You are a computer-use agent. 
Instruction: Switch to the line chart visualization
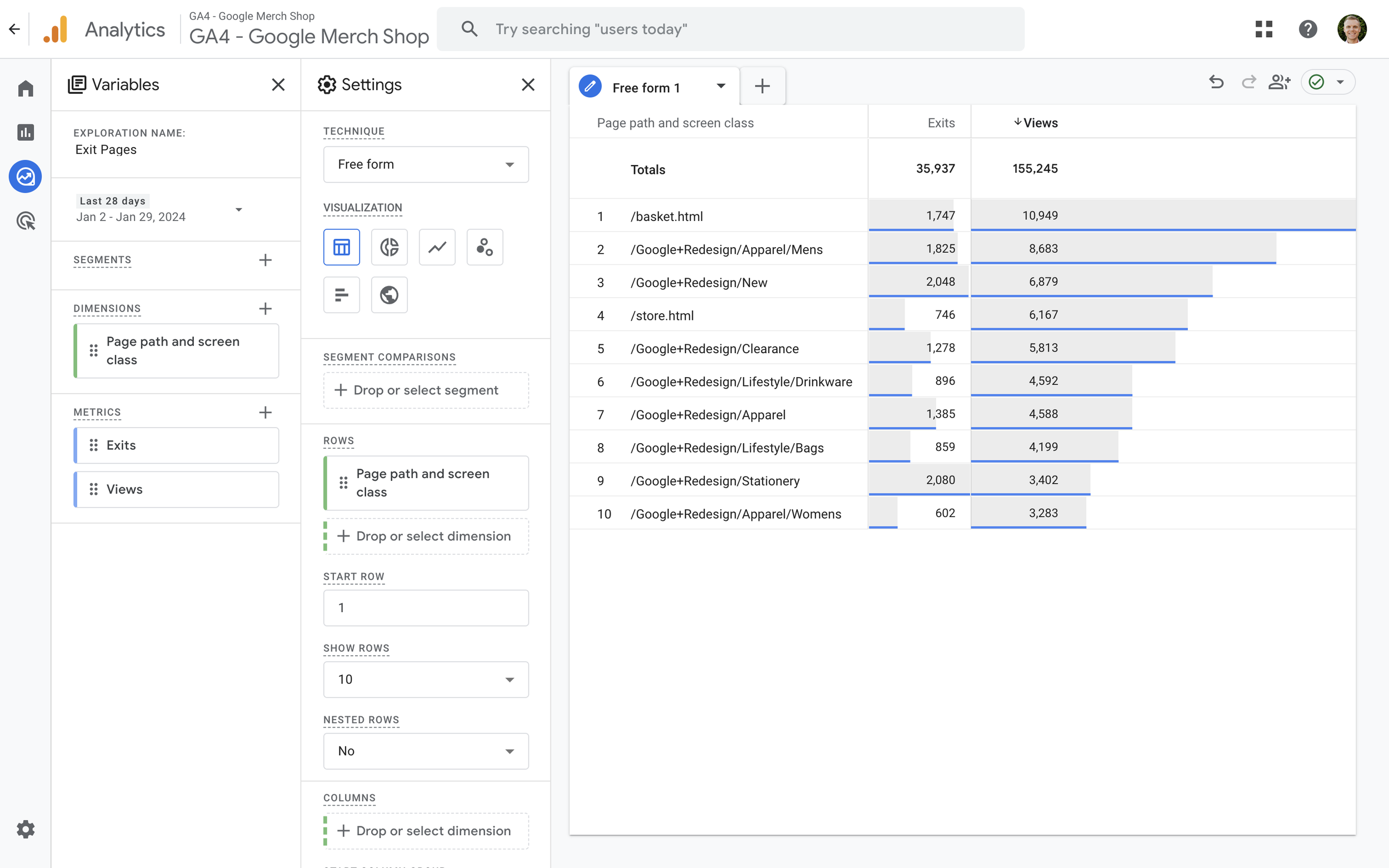(437, 247)
